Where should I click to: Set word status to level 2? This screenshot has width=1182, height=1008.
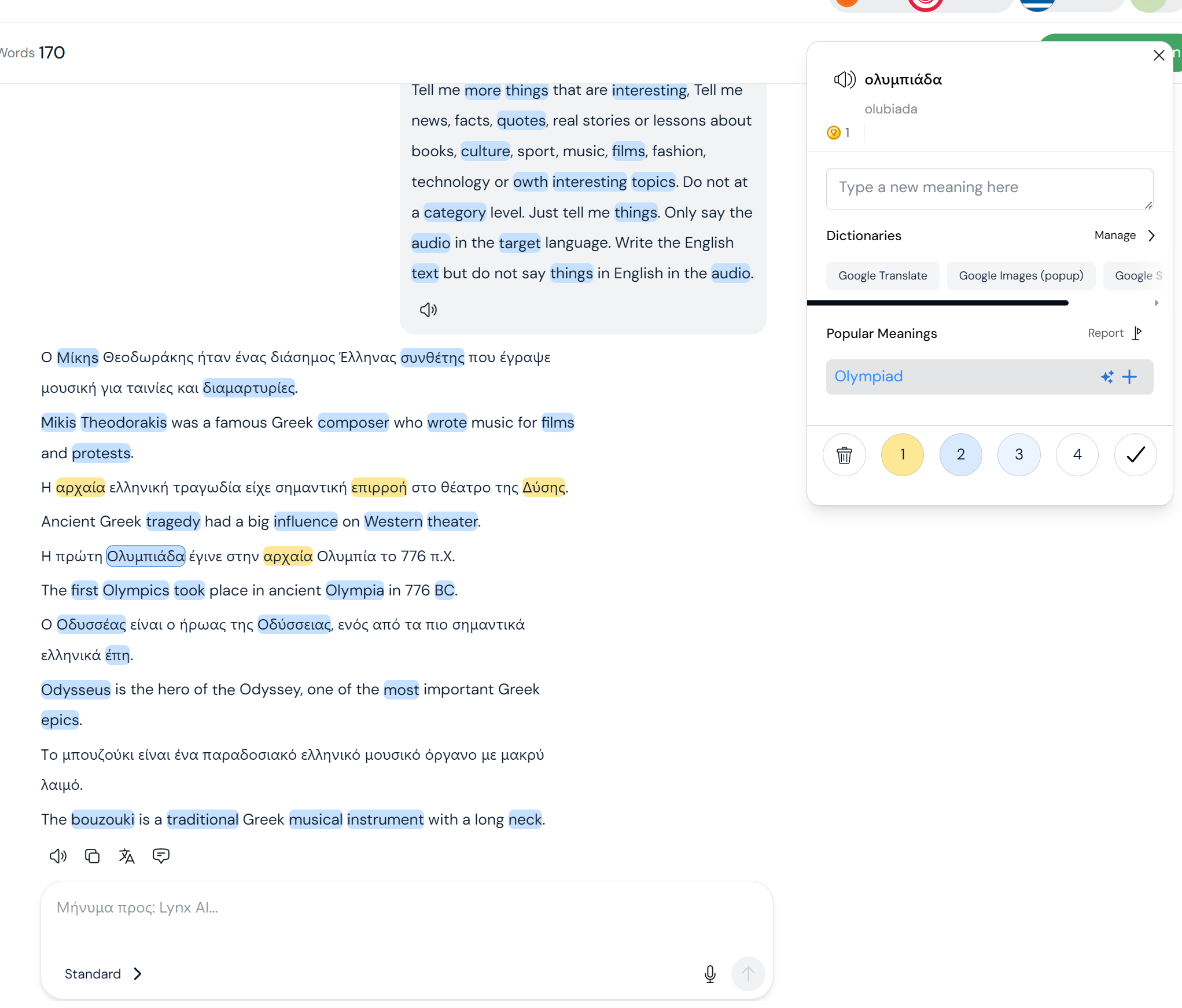(960, 455)
